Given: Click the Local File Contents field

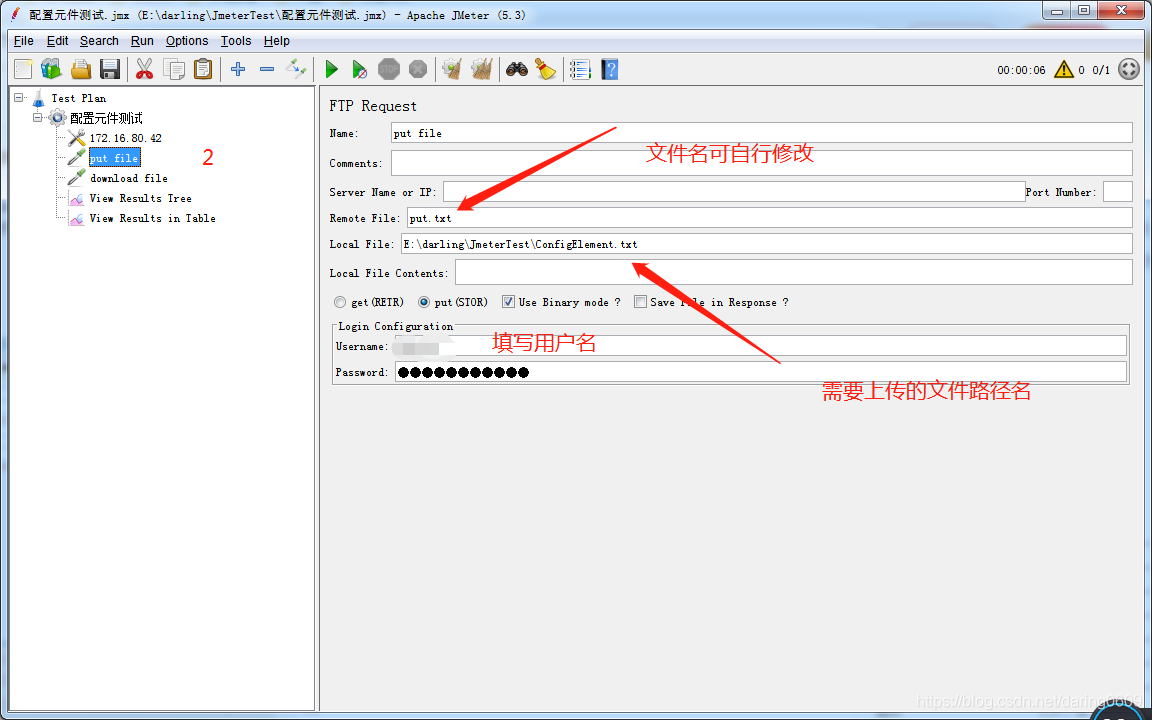Looking at the screenshot, I should tap(793, 272).
